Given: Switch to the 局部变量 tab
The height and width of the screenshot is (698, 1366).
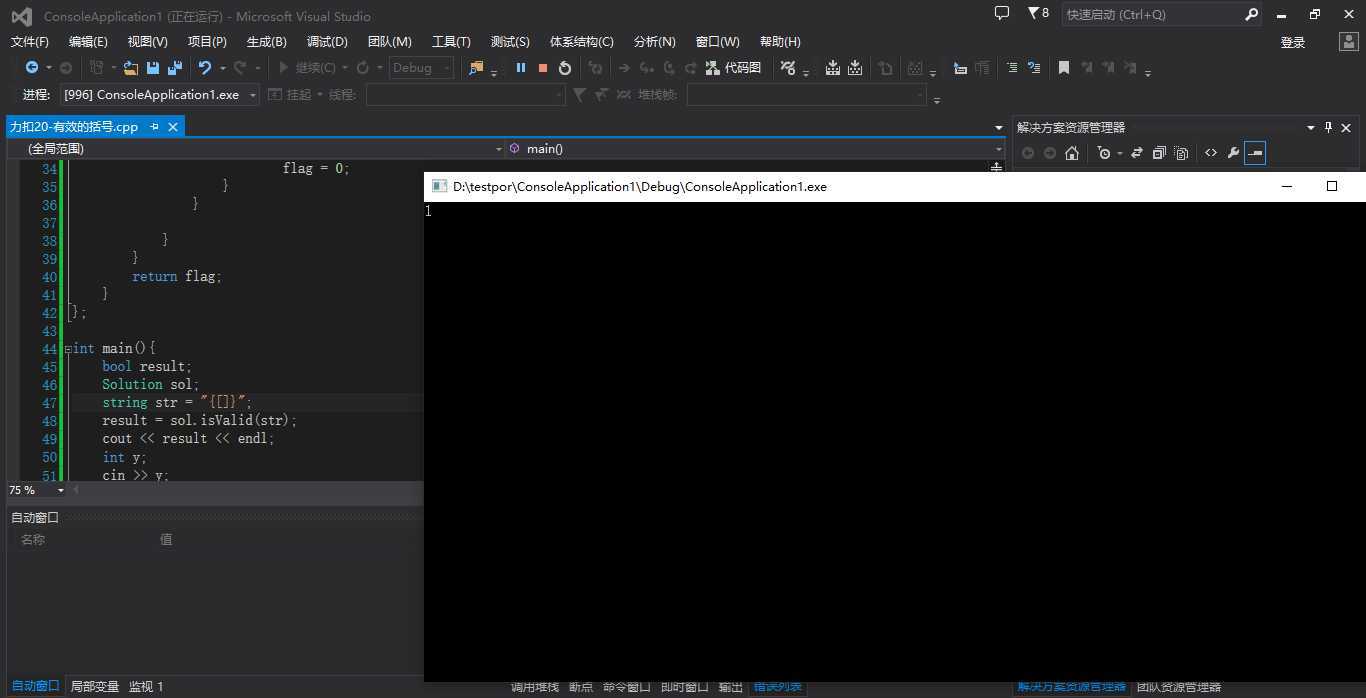Looking at the screenshot, I should [x=95, y=687].
